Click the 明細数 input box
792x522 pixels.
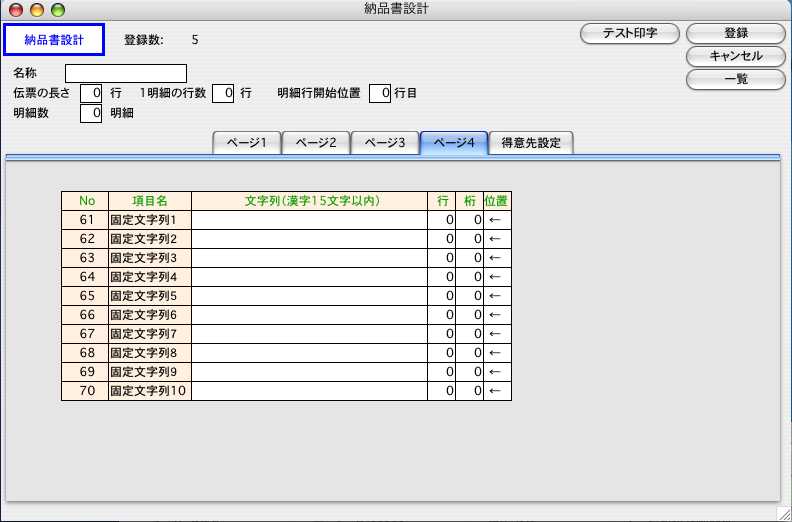(91, 113)
